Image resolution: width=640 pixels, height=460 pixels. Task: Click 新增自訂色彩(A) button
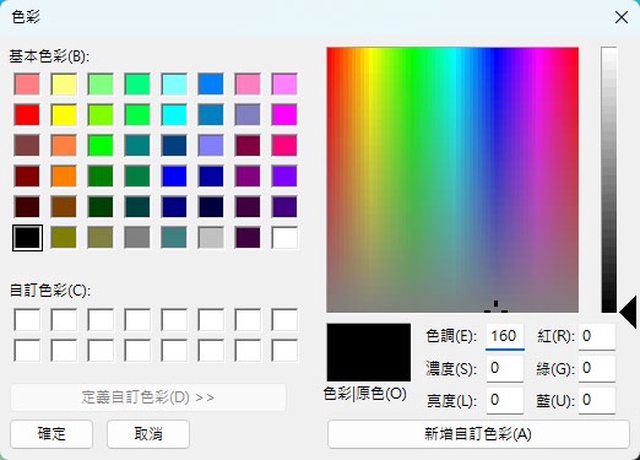[478, 434]
